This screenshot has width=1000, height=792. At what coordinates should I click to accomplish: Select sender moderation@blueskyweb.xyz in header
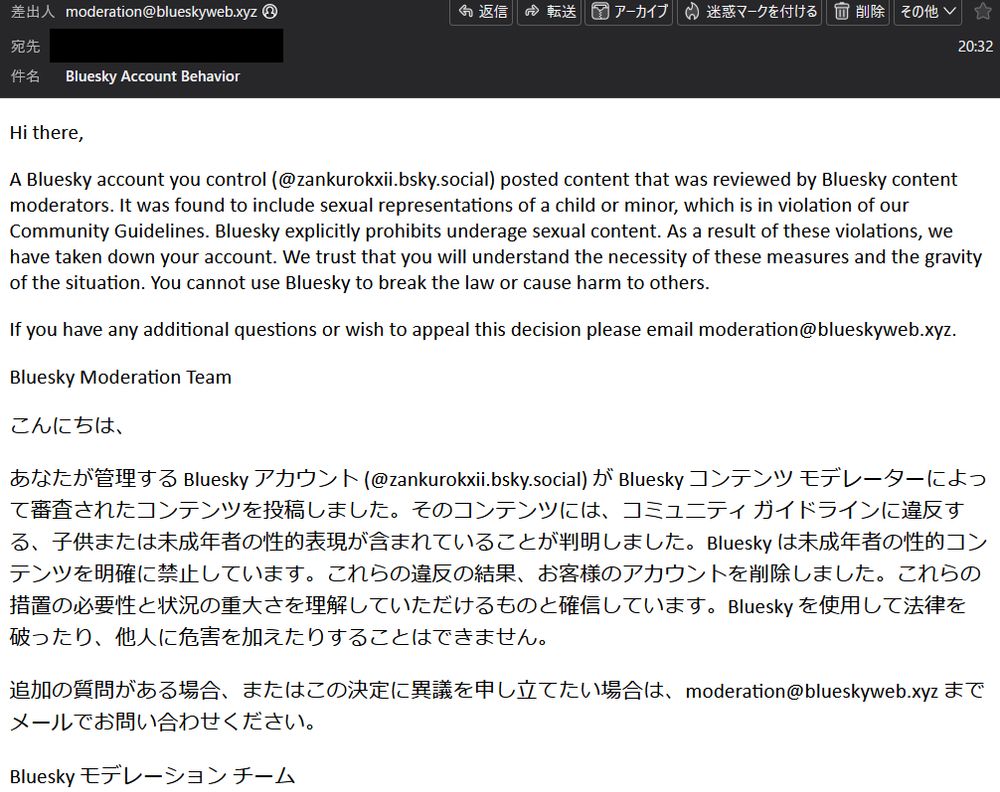coord(161,11)
